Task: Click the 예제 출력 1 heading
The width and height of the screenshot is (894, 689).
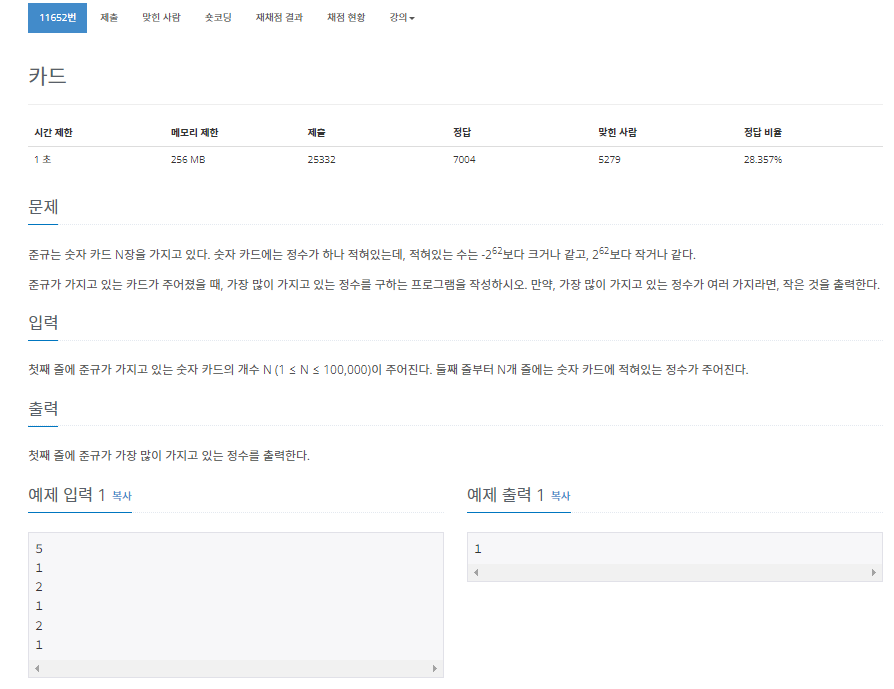Action: (x=506, y=495)
